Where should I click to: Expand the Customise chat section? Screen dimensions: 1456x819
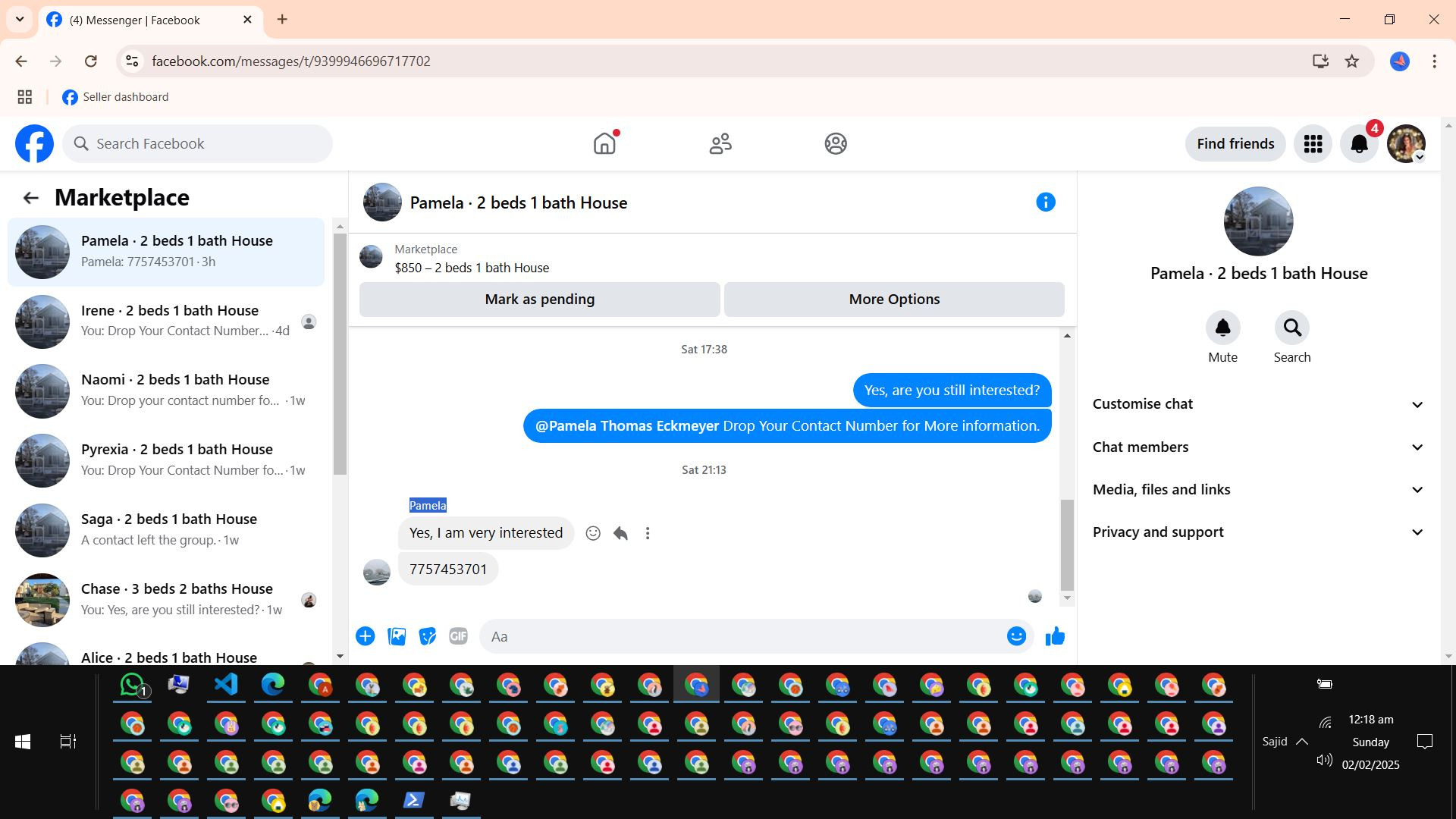click(1259, 404)
